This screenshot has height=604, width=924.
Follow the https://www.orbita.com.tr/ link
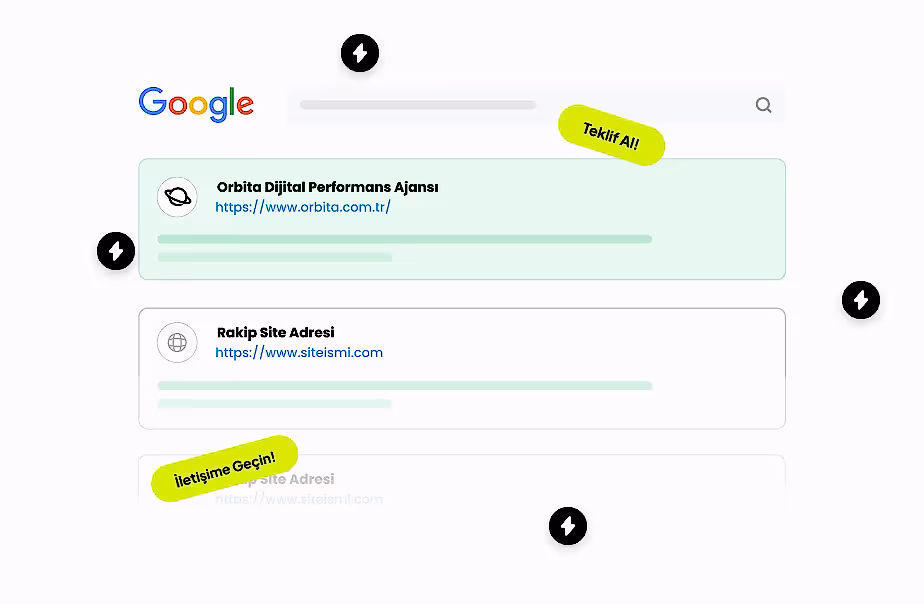303,208
